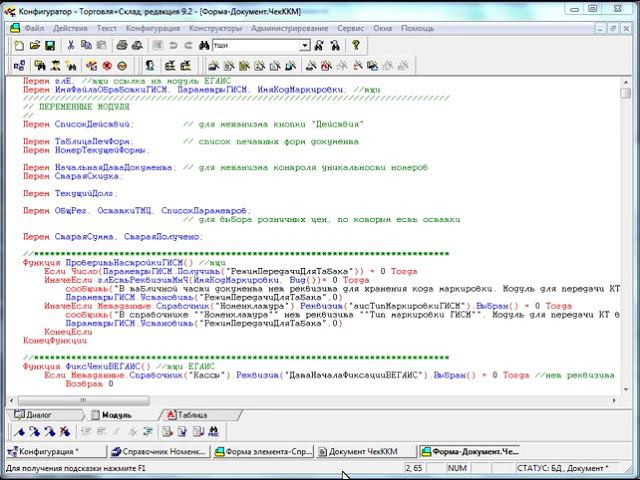Open the Помощь menu
The width and height of the screenshot is (640, 480).
[x=416, y=29]
